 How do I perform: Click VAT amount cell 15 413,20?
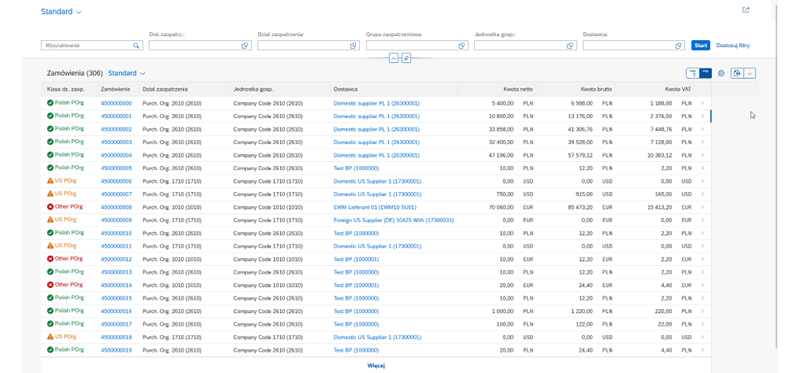pyautogui.click(x=659, y=207)
